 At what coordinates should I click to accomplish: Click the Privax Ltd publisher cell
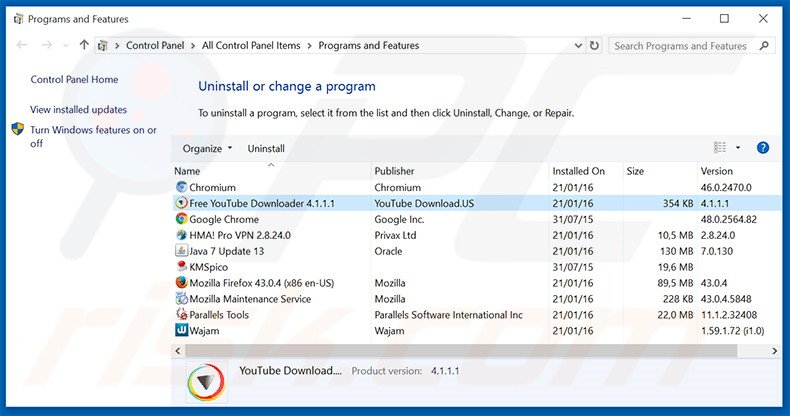click(x=396, y=235)
